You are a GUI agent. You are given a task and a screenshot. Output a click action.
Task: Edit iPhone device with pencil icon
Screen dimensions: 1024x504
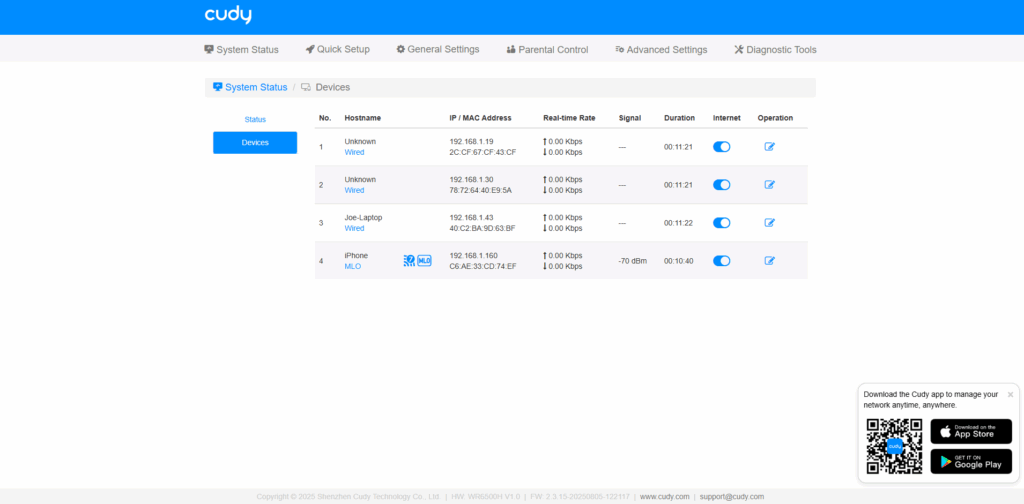(x=769, y=260)
